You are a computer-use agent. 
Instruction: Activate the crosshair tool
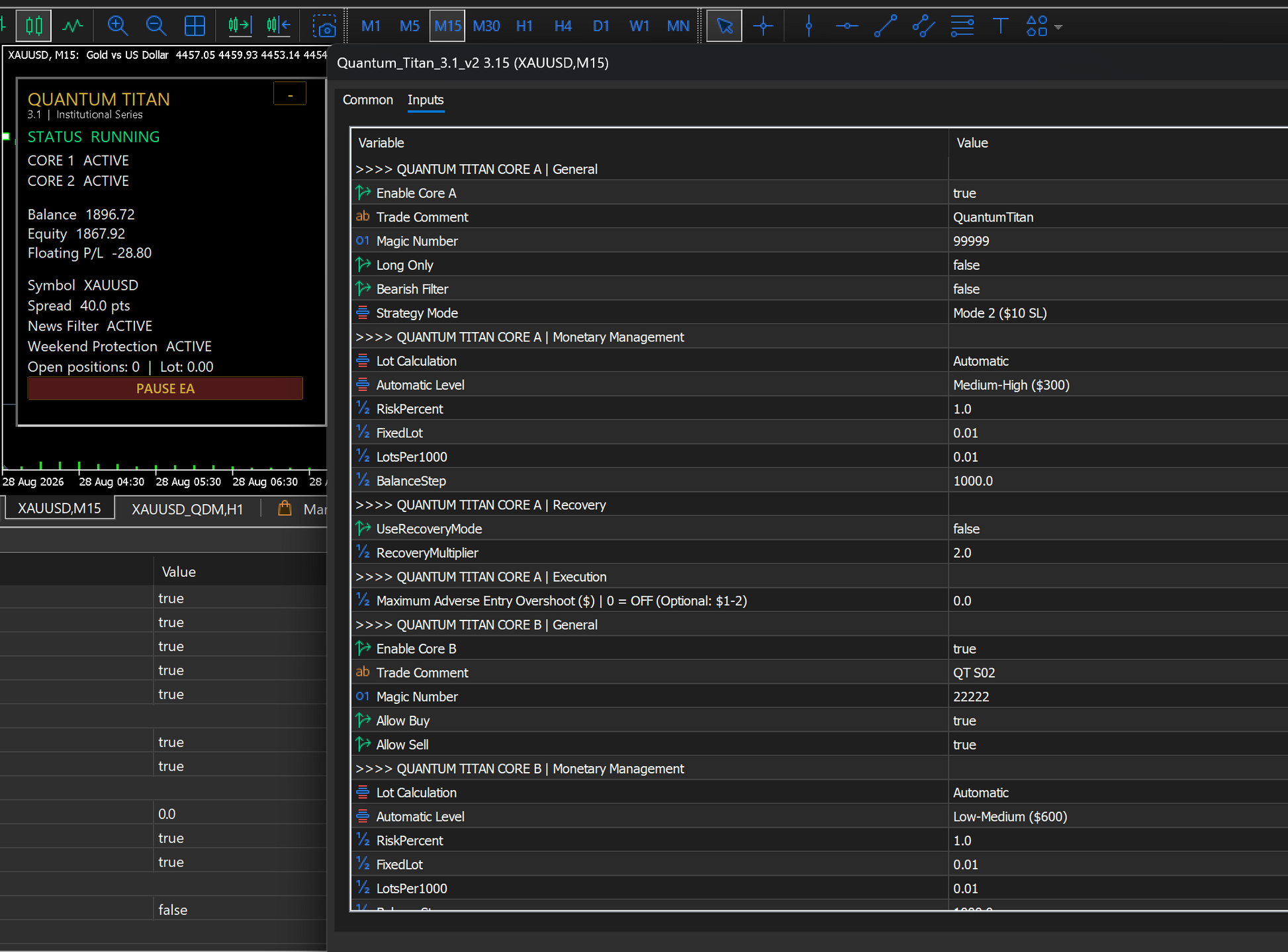pos(763,26)
